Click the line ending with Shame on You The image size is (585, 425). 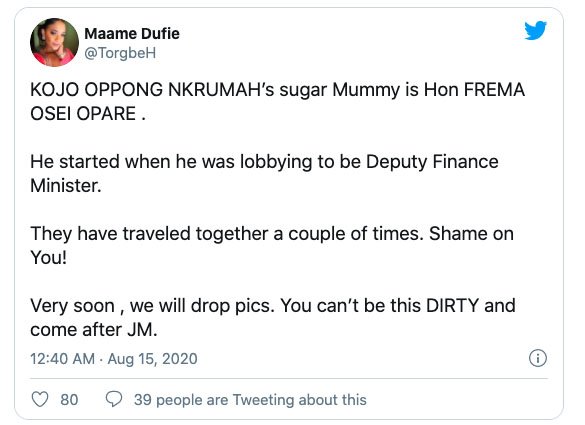tap(272, 245)
